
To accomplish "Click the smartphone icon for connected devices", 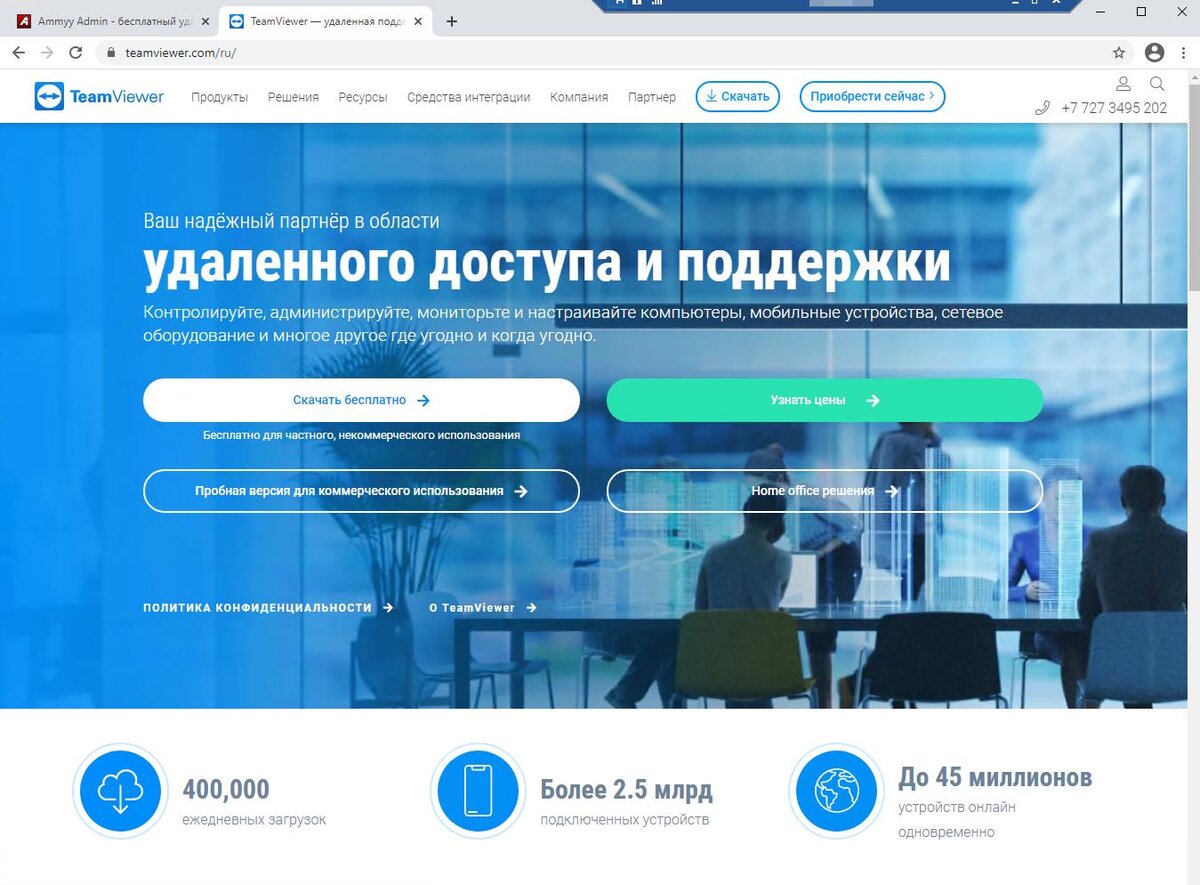I will (x=478, y=791).
